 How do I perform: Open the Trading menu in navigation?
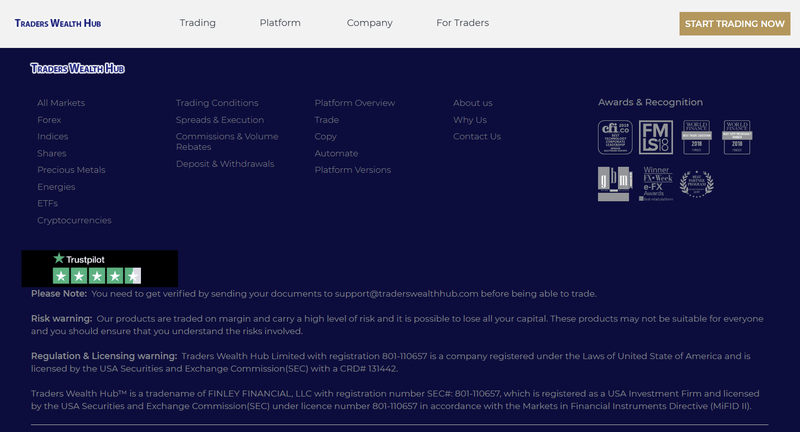[x=197, y=23]
